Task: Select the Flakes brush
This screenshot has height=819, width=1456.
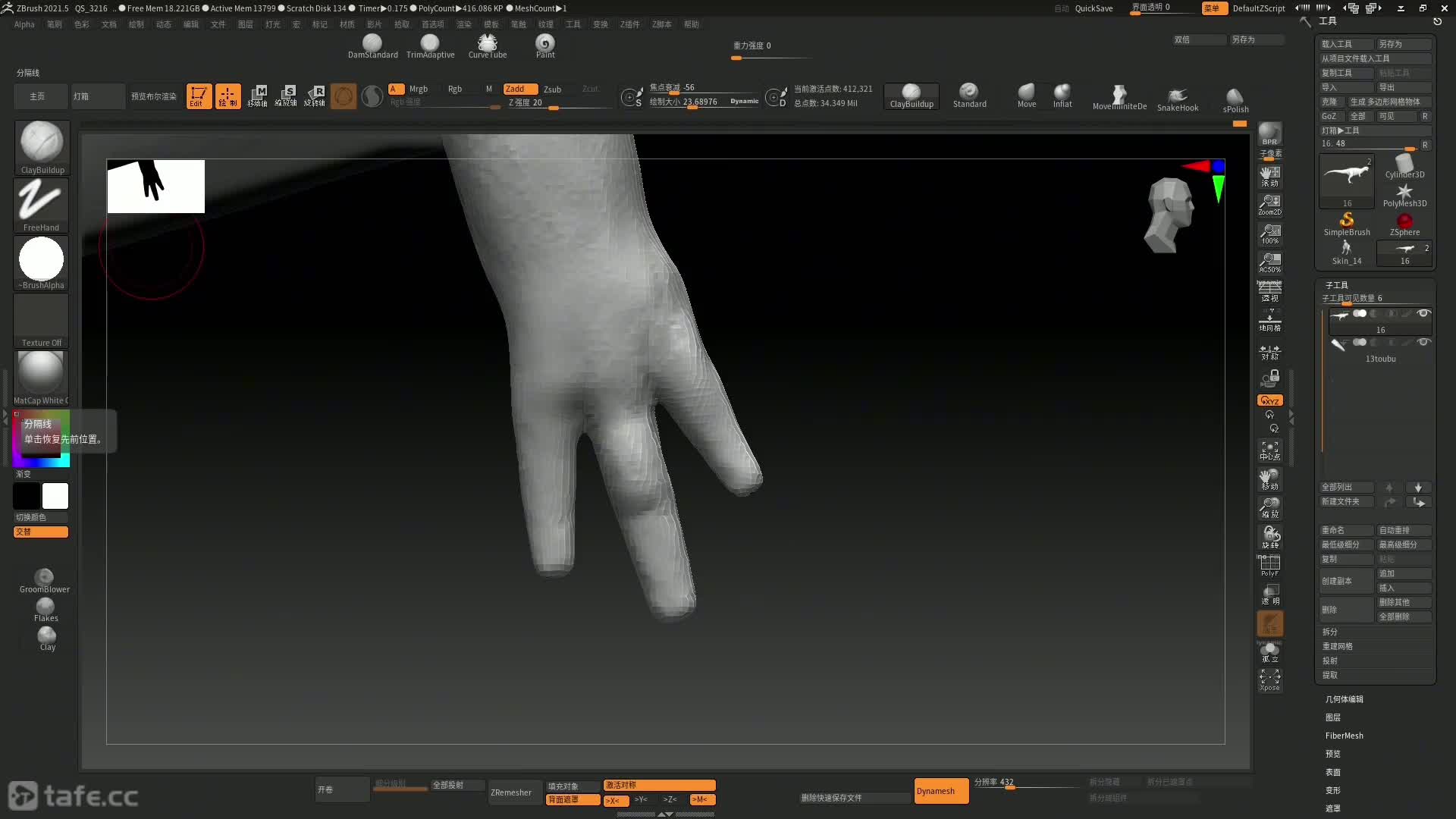Action: (x=45, y=610)
